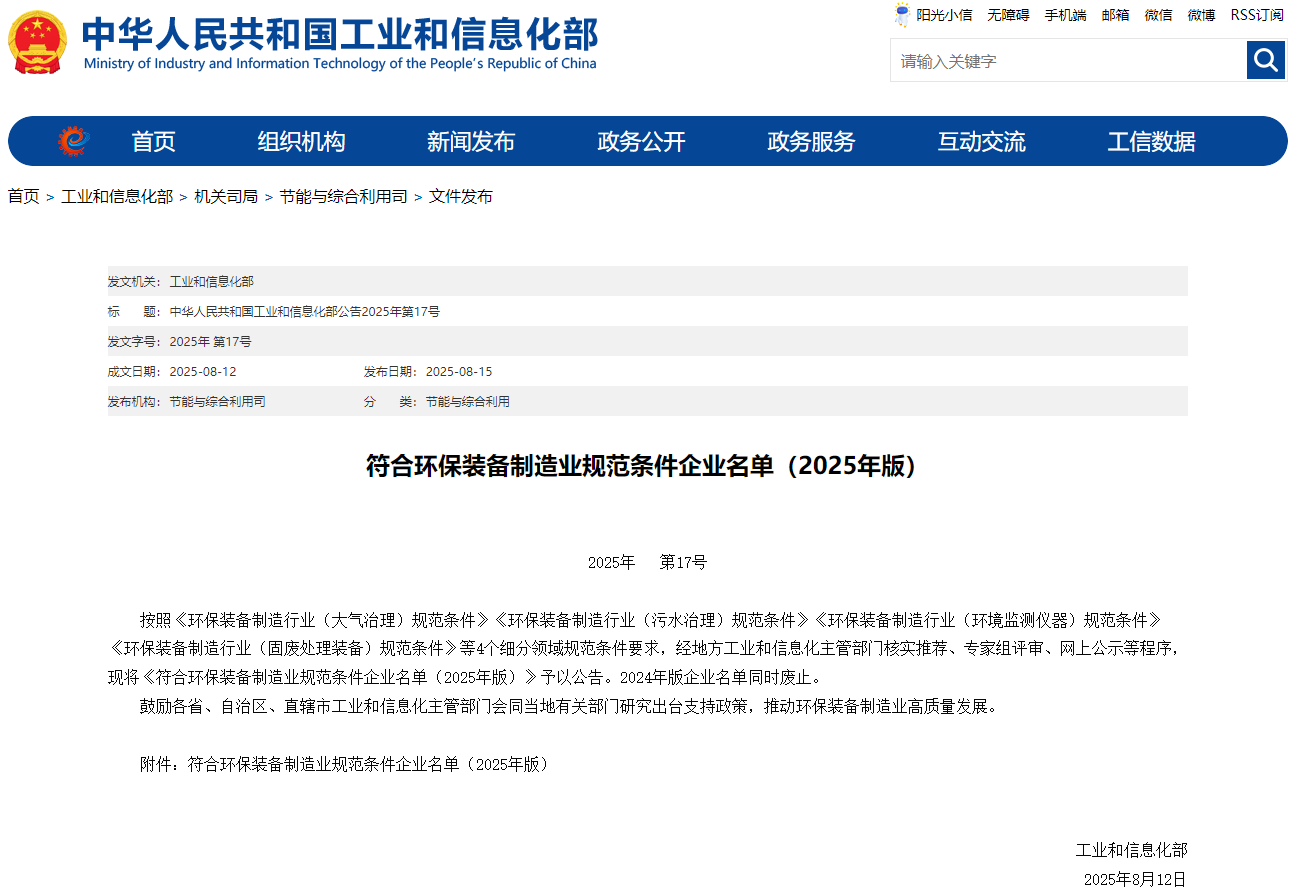Open 首页 in the blue navigation bar
This screenshot has width=1294, height=889.
click(x=154, y=141)
